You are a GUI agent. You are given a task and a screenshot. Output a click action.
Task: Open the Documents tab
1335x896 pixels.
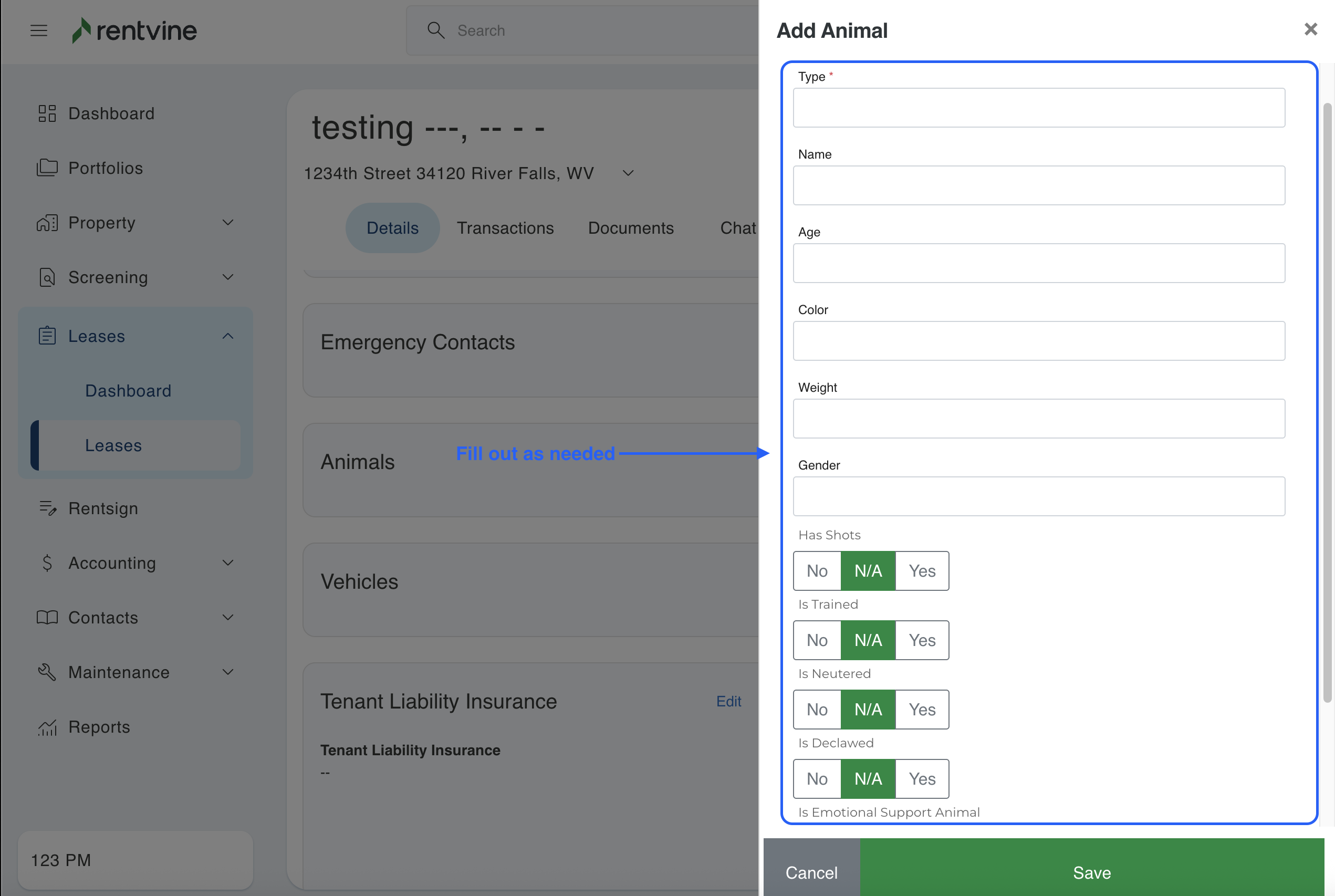[631, 228]
